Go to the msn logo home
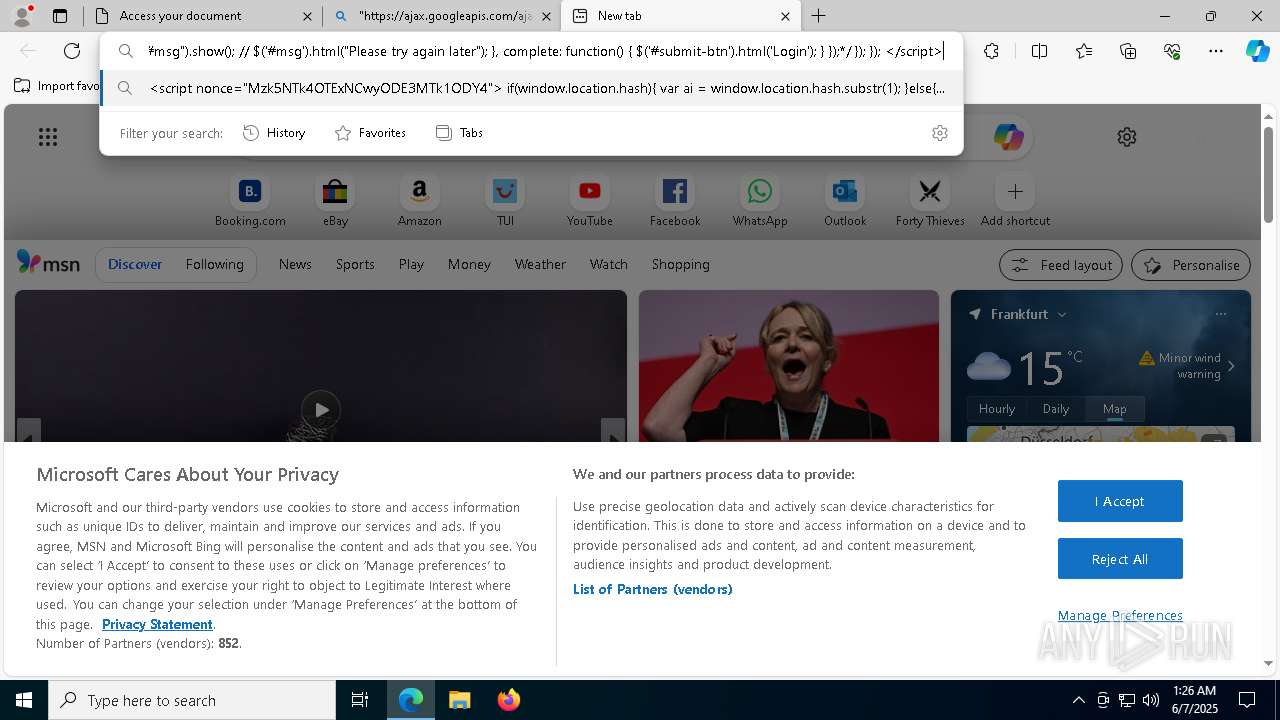The image size is (1280, 720). click(48, 263)
